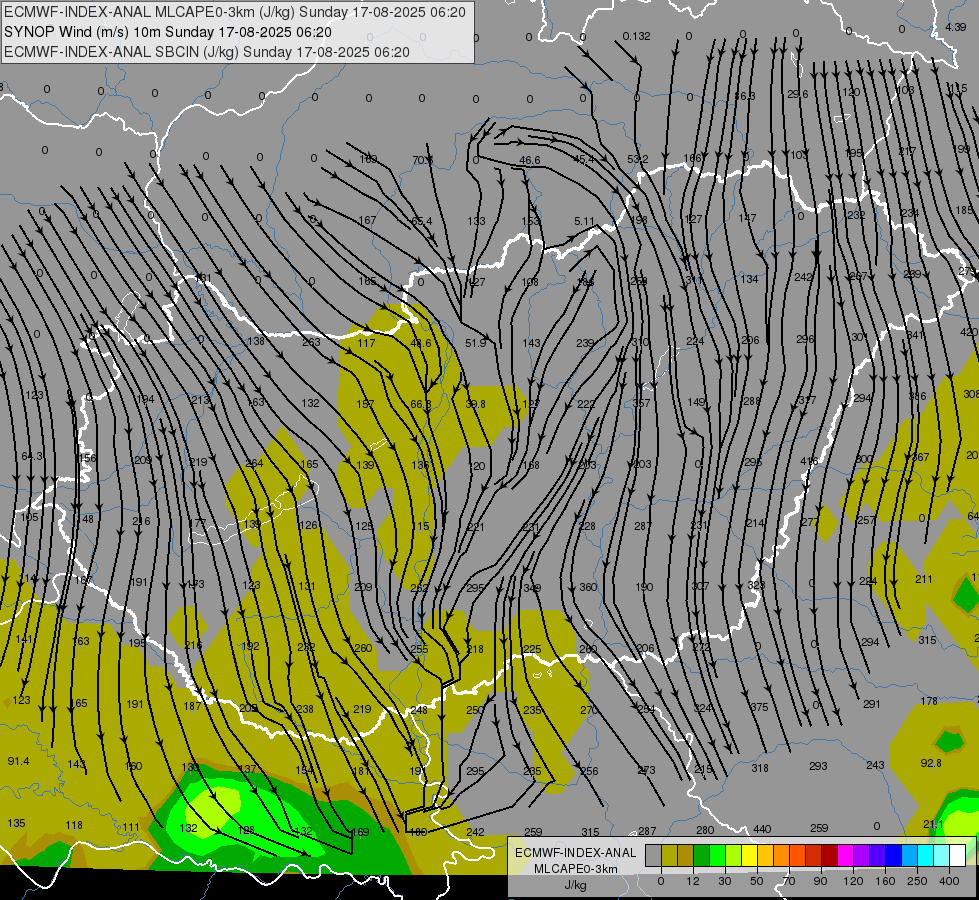
Task: Click the dark red legend swatch
Action: [x=830, y=855]
